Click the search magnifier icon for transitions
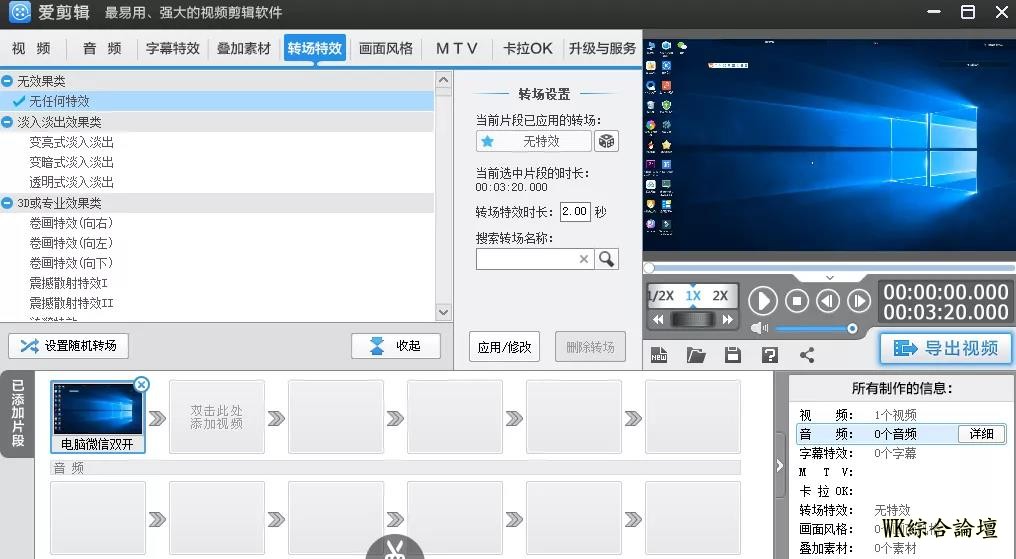1016x559 pixels. point(606,259)
